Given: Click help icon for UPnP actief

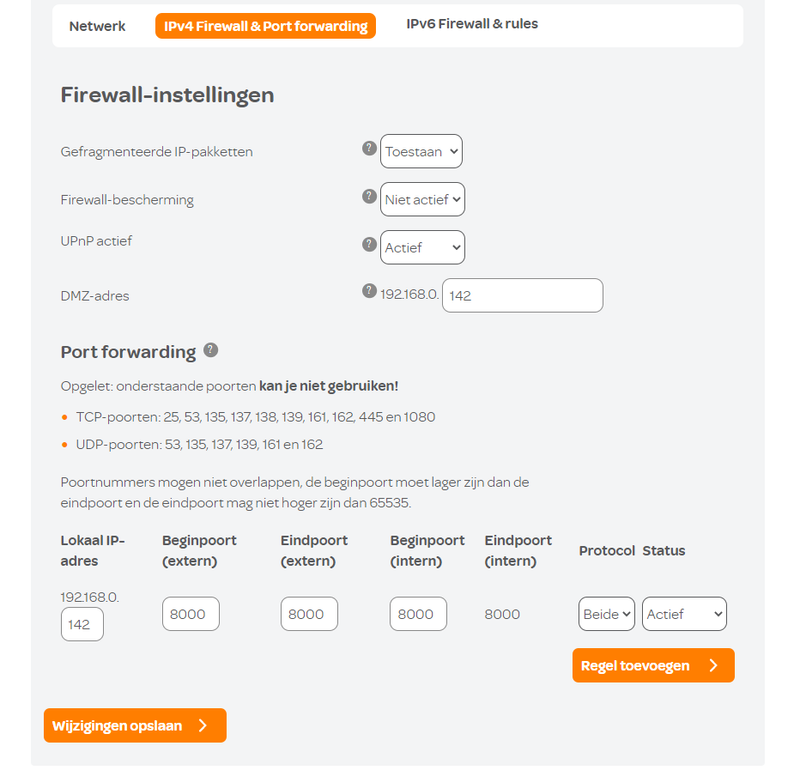Looking at the screenshot, I should (369, 243).
